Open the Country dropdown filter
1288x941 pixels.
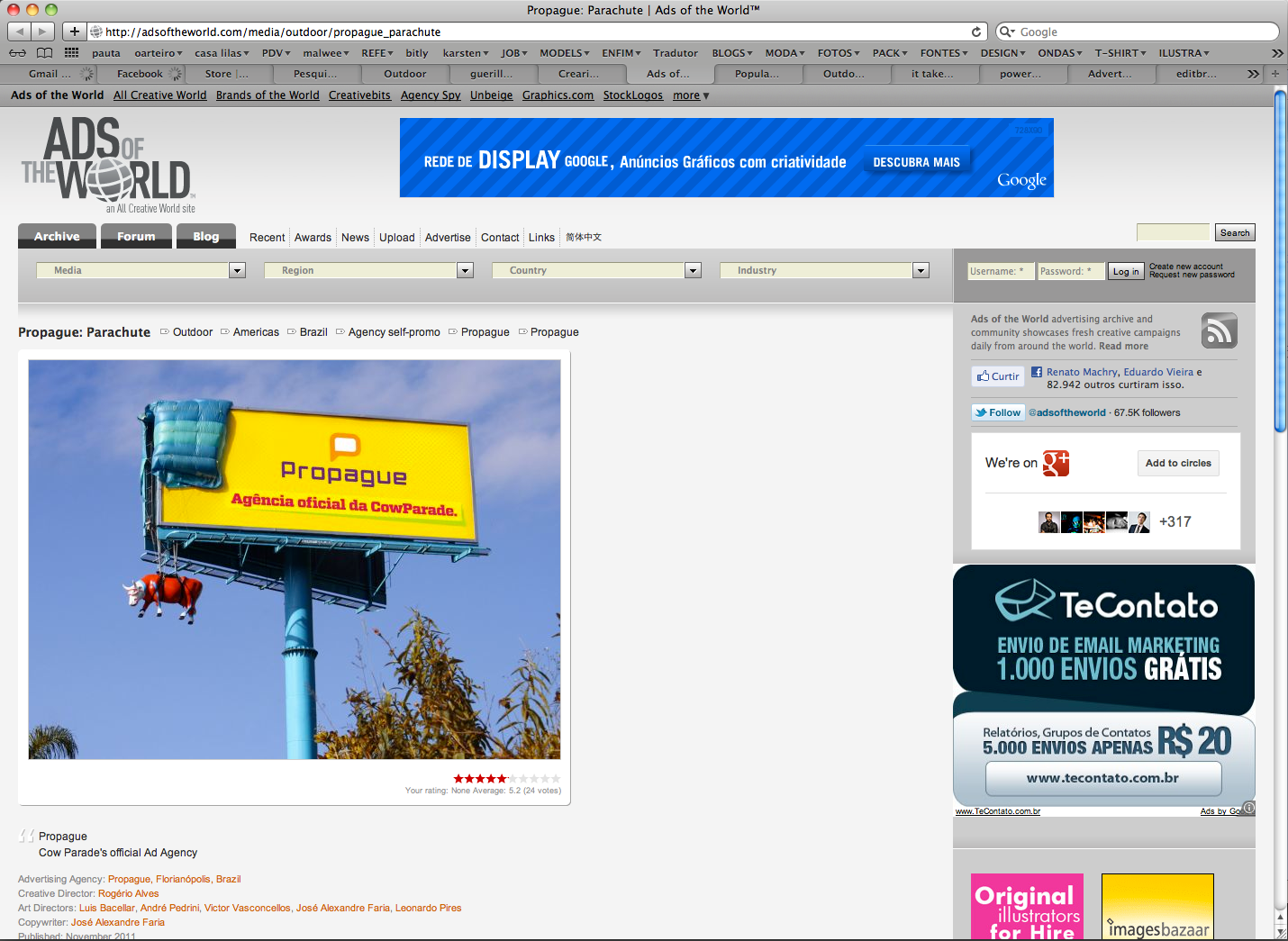click(596, 270)
